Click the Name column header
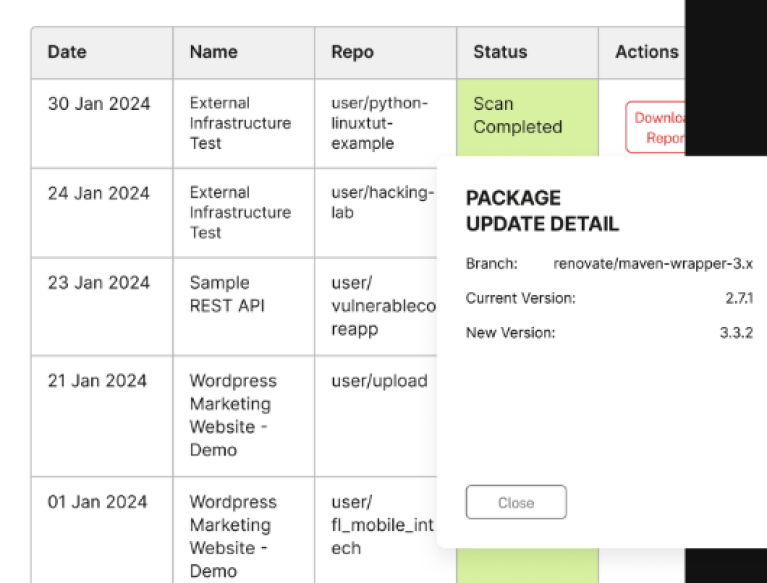Screen dimensions: 767x583 coord(214,52)
